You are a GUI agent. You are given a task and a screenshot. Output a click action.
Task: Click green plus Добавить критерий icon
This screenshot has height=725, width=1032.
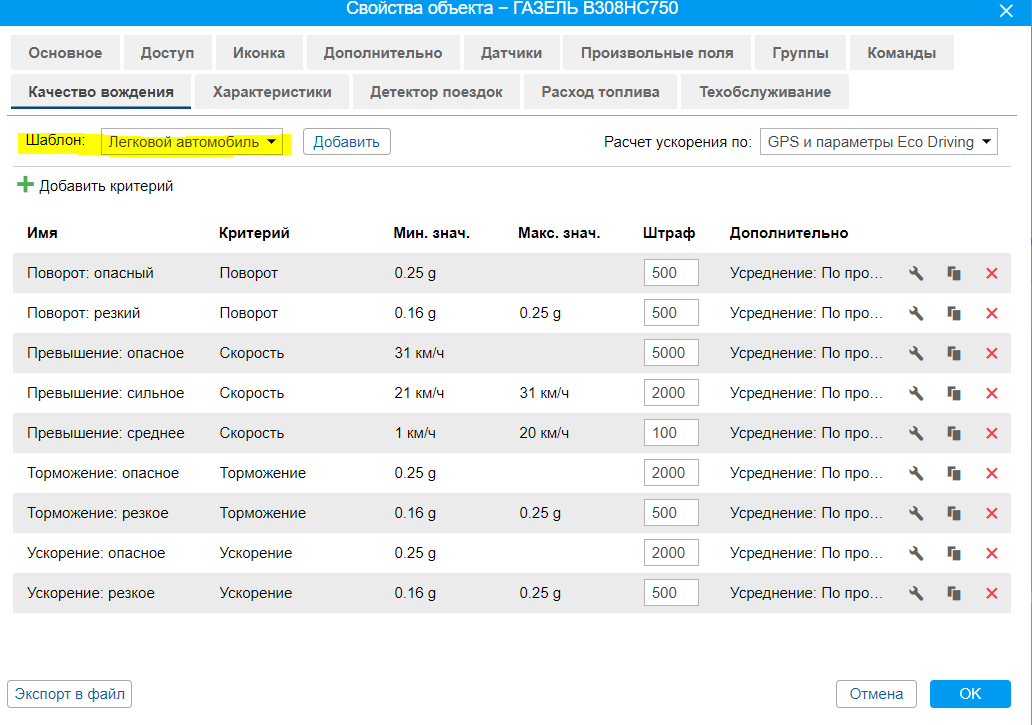click(x=26, y=185)
